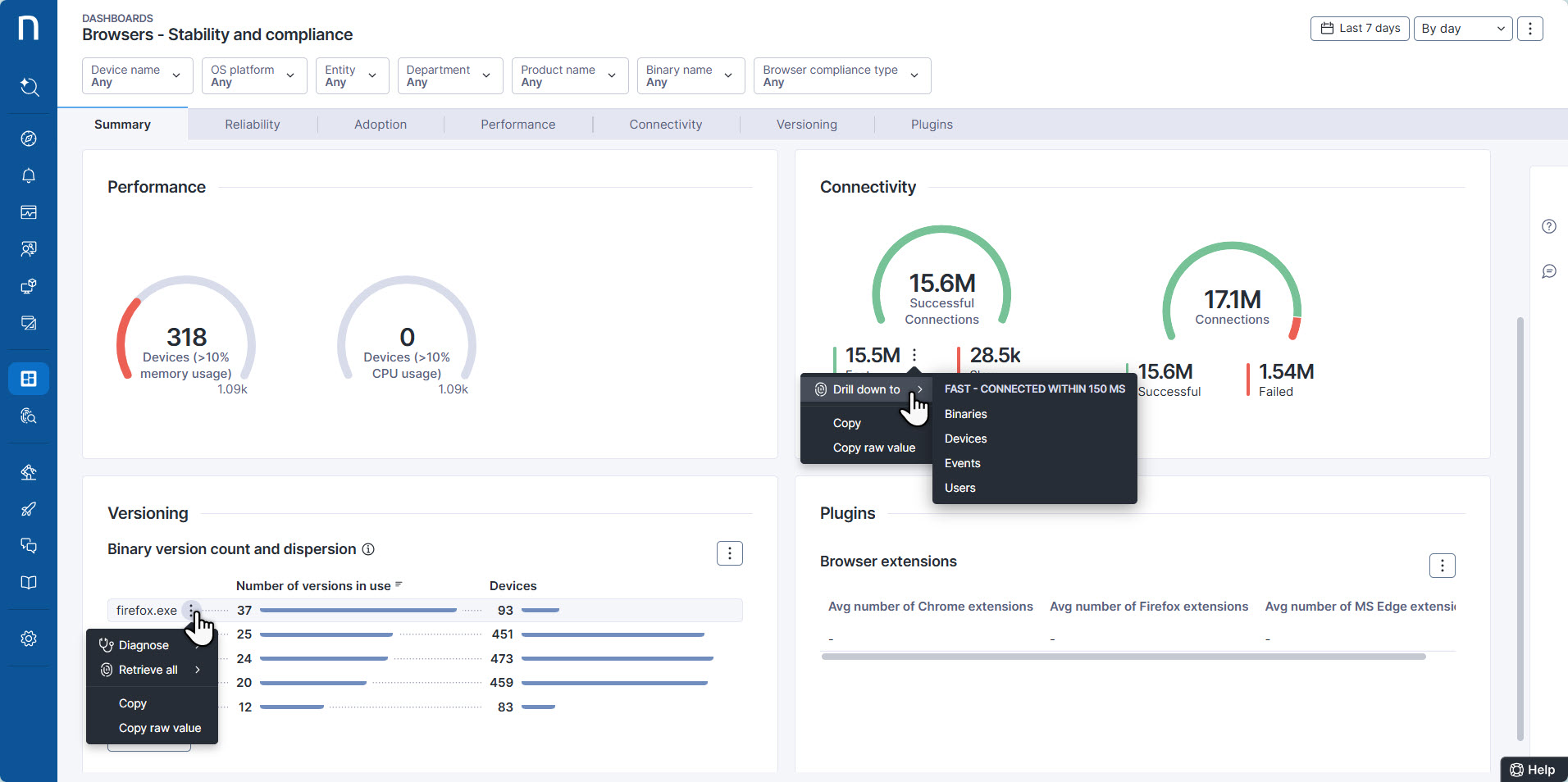This screenshot has height=782, width=1568.
Task: Open alerts via the bell icon
Action: coord(29,175)
